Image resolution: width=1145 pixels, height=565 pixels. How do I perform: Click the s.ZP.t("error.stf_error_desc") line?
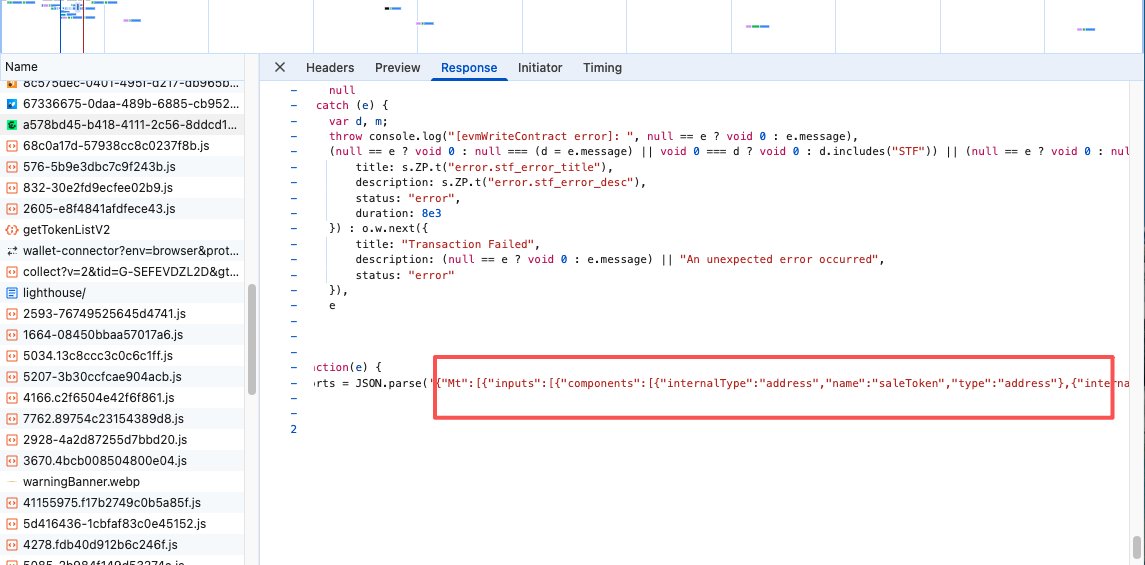[502, 182]
